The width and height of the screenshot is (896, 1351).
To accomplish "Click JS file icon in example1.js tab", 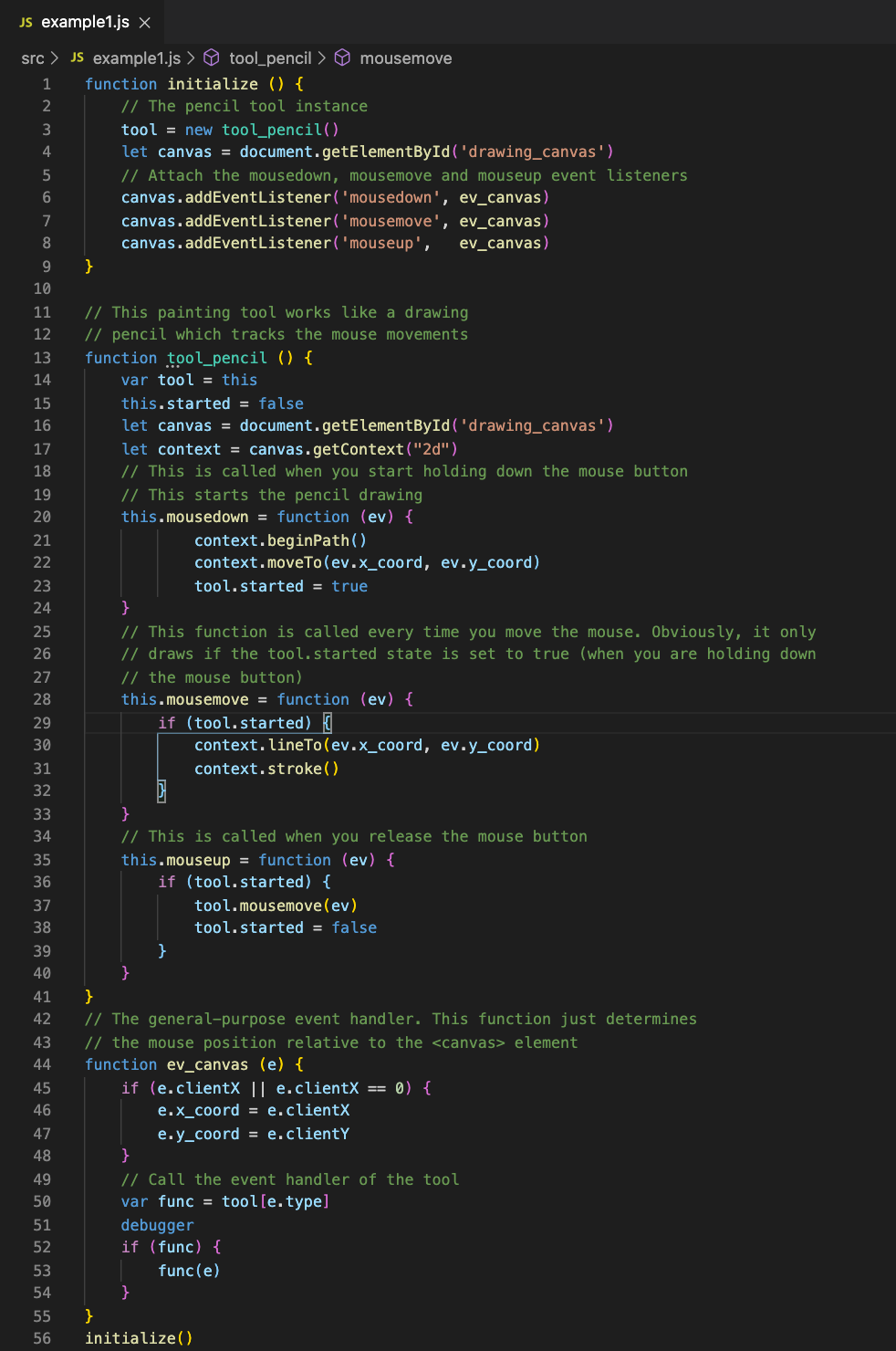I will click(26, 22).
